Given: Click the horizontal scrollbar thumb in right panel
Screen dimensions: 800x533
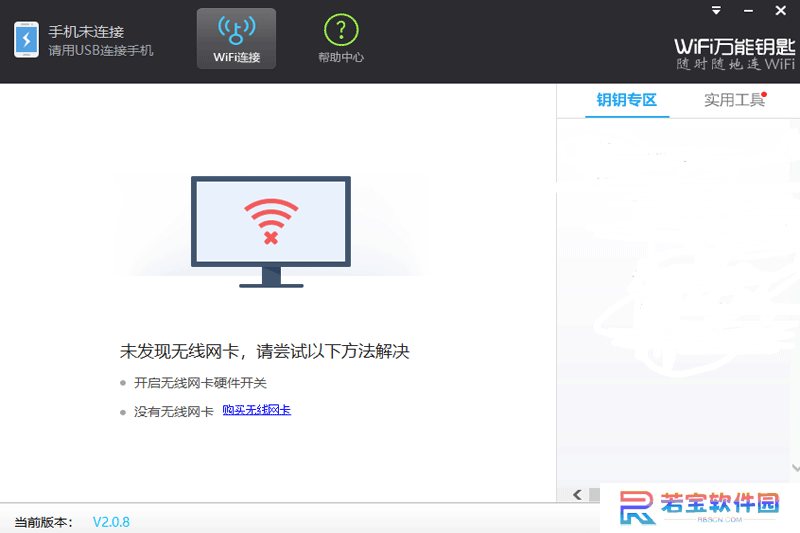Looking at the screenshot, I should [594, 495].
